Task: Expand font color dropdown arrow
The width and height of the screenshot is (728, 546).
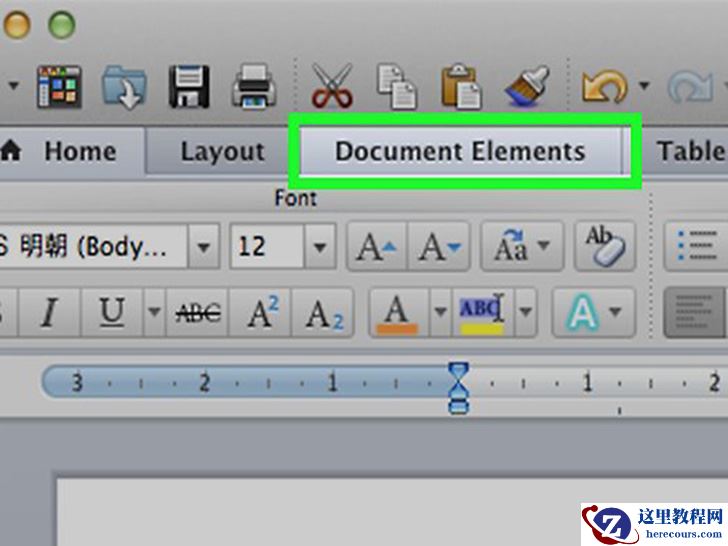Action: (441, 312)
